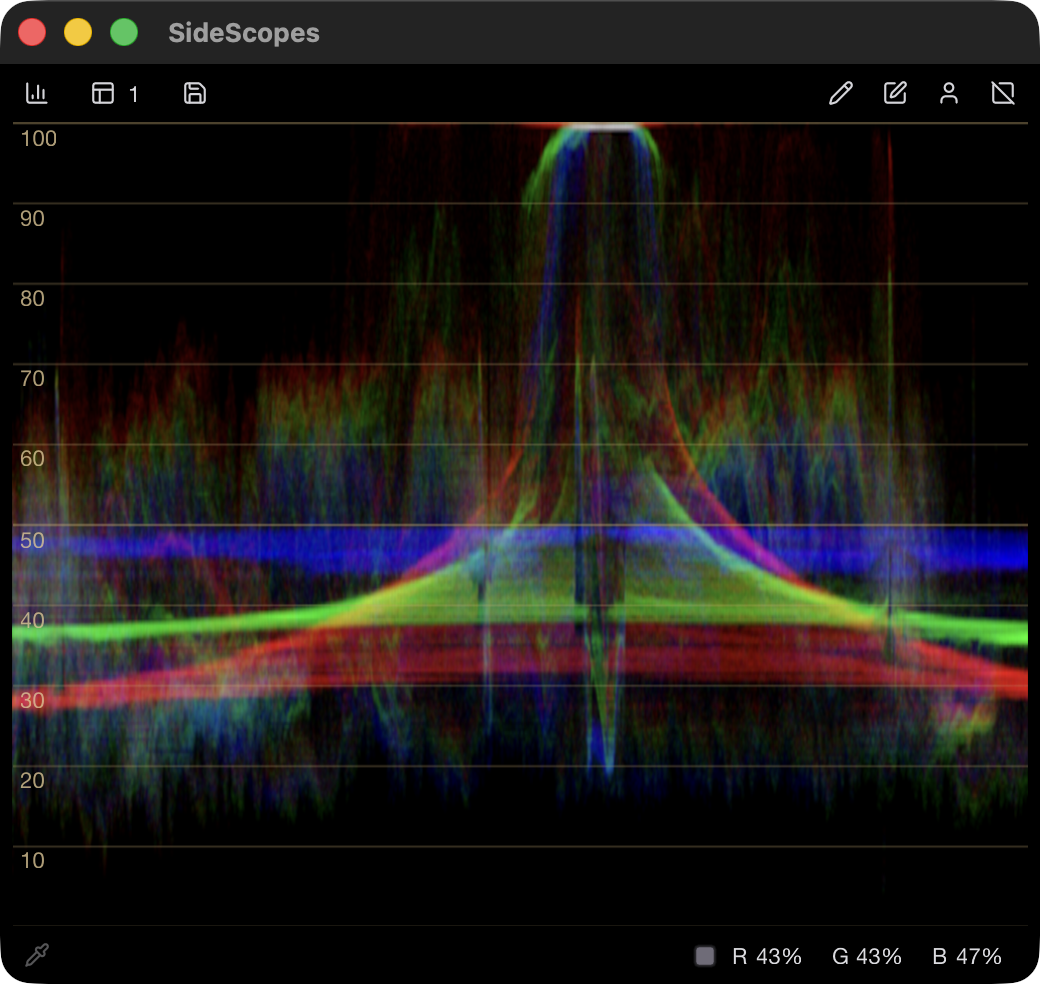Open the layout panel icon

click(x=103, y=93)
